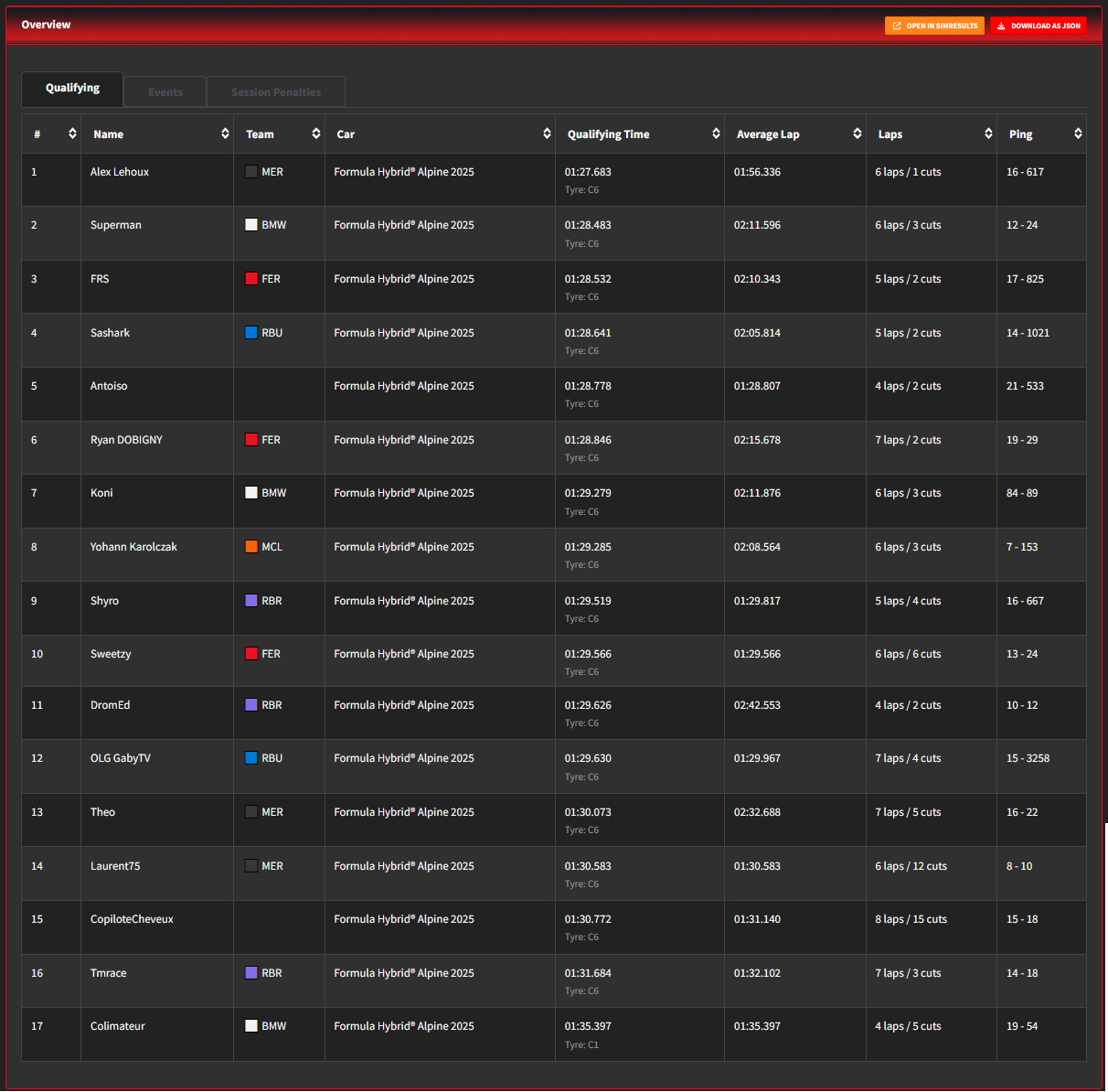
Task: Sort table by position number column
Action: tap(72, 134)
